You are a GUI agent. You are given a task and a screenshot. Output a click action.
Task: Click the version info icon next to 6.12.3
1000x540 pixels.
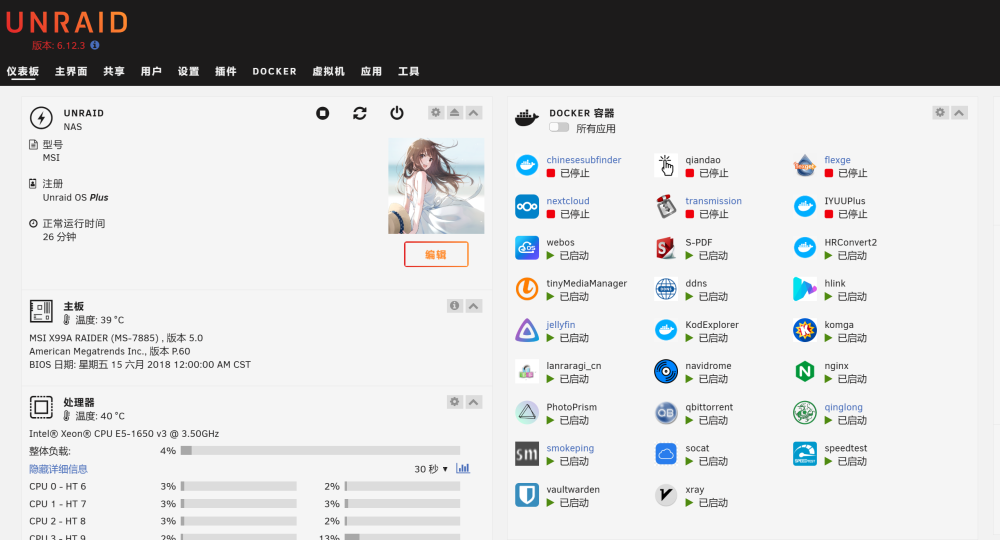[94, 45]
